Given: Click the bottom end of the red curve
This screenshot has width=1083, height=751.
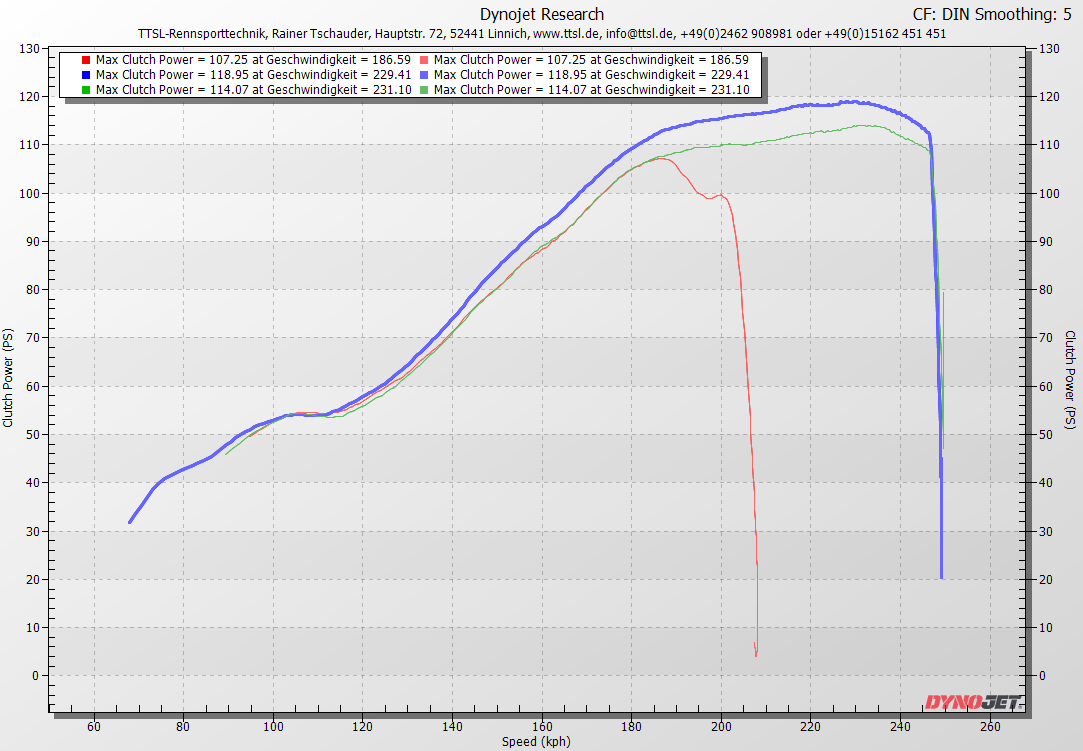Looking at the screenshot, I should 756,655.
